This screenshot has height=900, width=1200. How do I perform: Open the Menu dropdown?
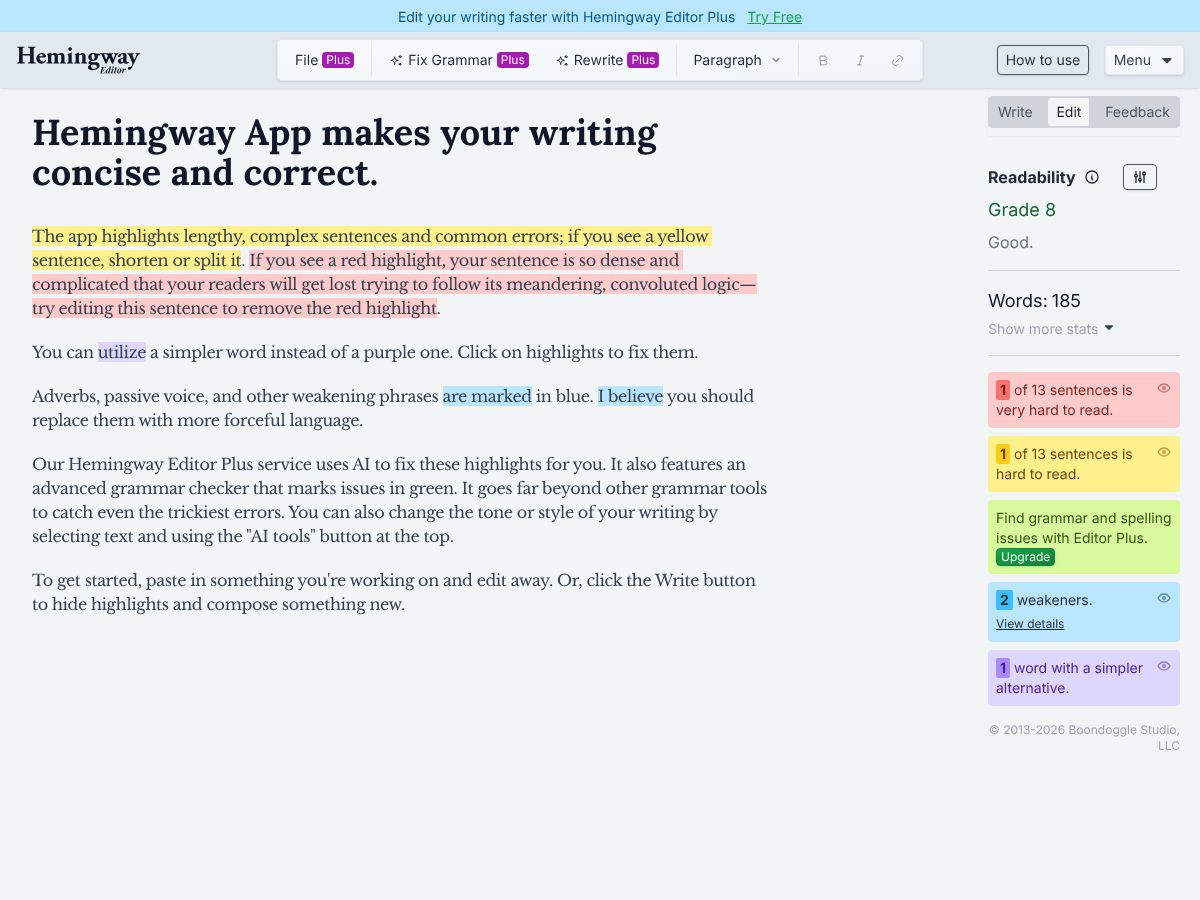(1144, 60)
